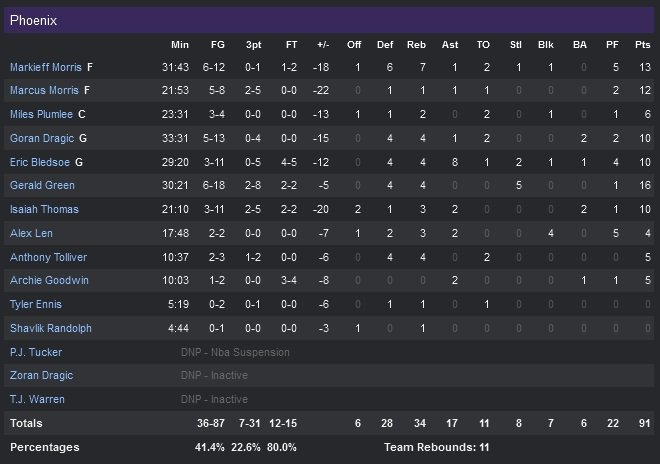Click the Min column header
Viewport: 660px width, 464px height.
point(180,45)
